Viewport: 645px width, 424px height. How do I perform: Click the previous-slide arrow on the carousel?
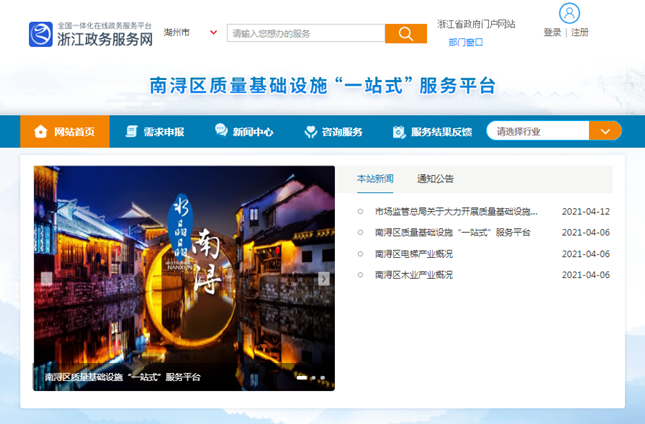(46, 279)
